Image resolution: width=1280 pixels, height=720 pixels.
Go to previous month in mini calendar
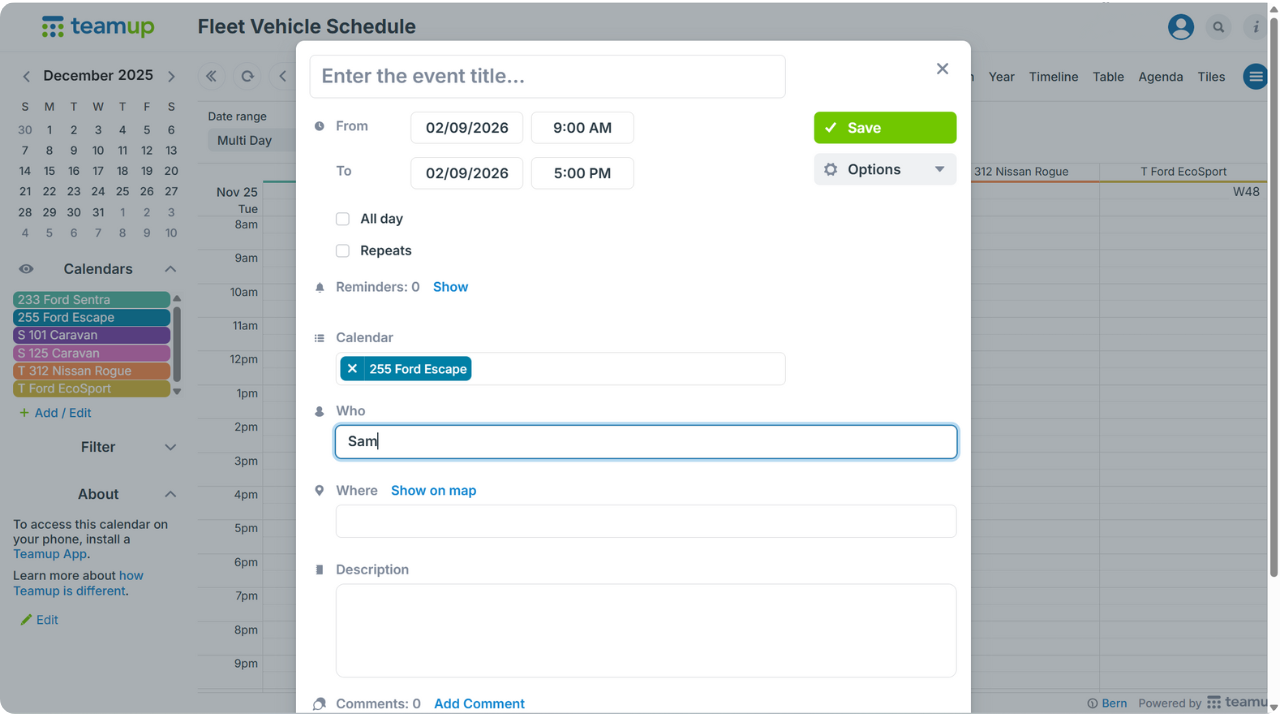coord(26,76)
